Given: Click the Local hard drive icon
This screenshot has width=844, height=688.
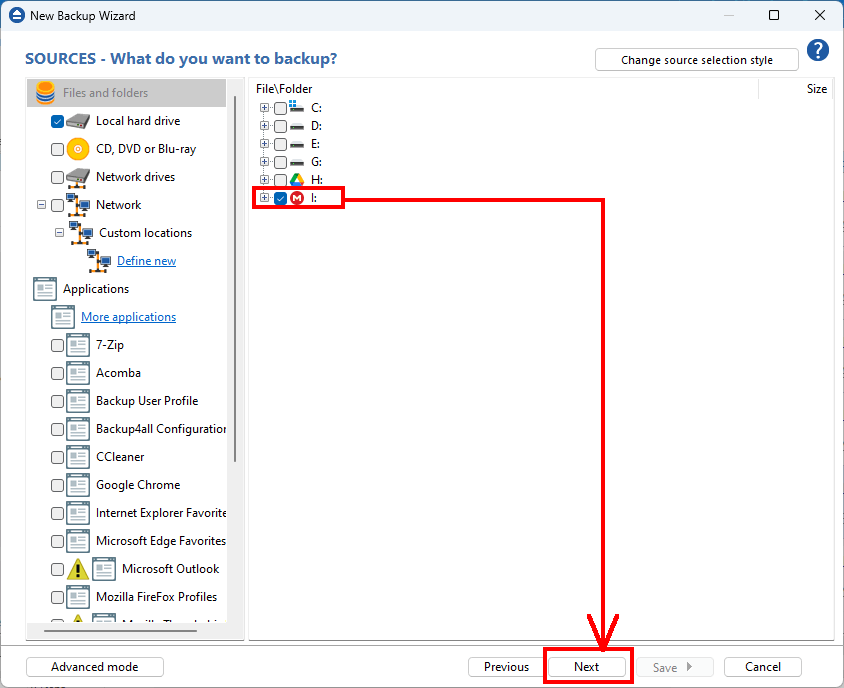Looking at the screenshot, I should (x=78, y=121).
